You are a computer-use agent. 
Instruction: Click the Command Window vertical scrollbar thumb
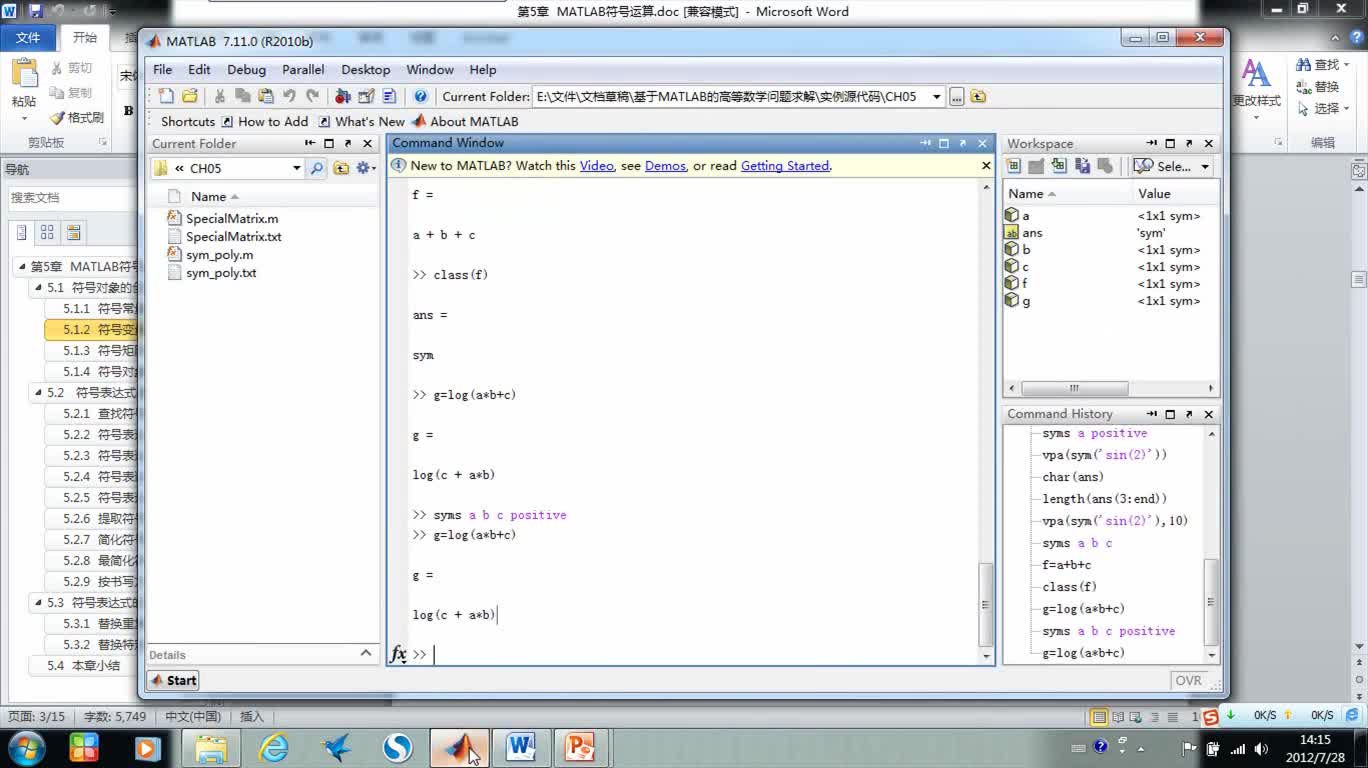[x=986, y=604]
